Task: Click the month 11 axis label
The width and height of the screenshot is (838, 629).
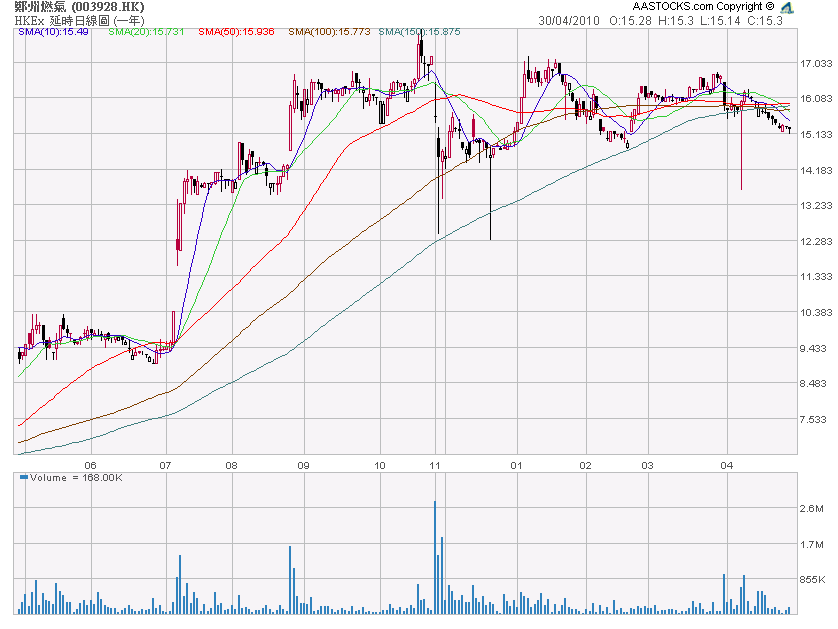Action: (x=435, y=465)
